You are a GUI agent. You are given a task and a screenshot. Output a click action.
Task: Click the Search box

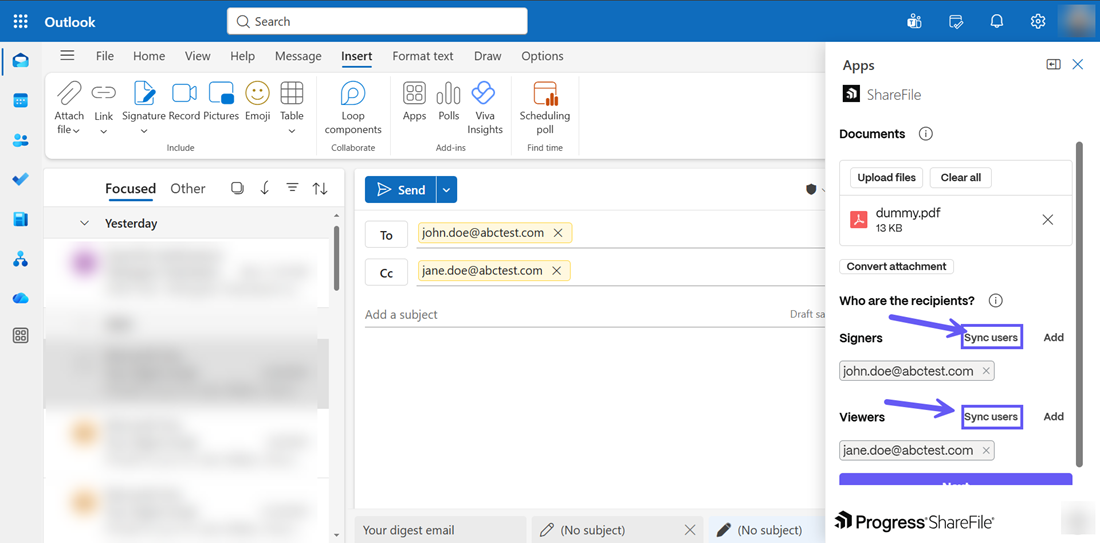[x=377, y=21]
